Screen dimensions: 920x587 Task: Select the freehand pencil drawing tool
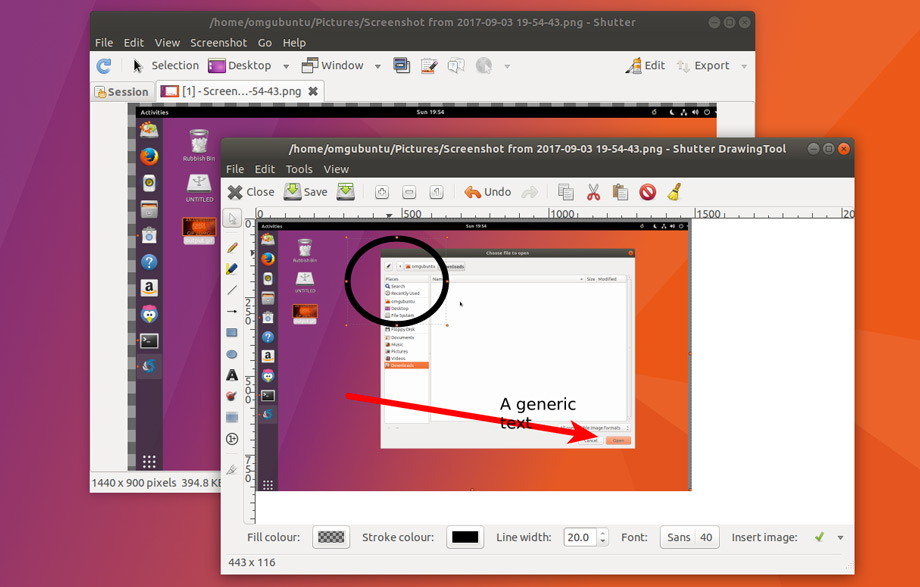pyautogui.click(x=232, y=246)
